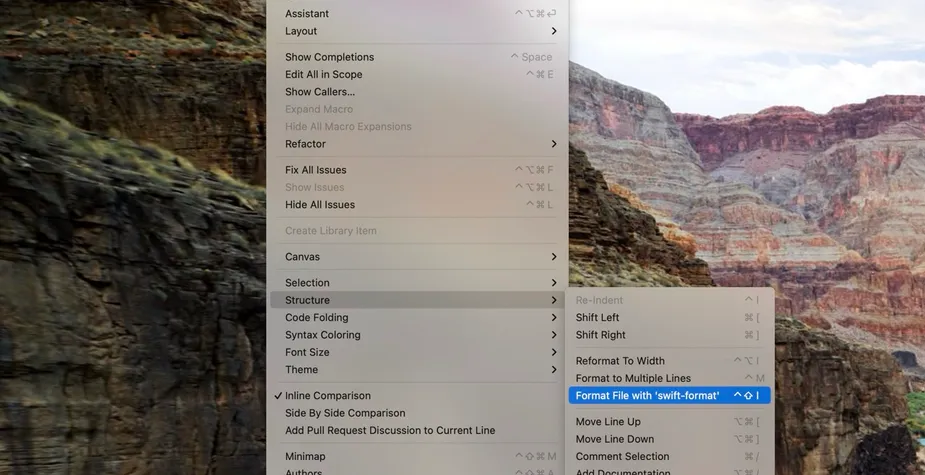Select Fix All Issues
The image size is (925, 475).
[x=417, y=170]
